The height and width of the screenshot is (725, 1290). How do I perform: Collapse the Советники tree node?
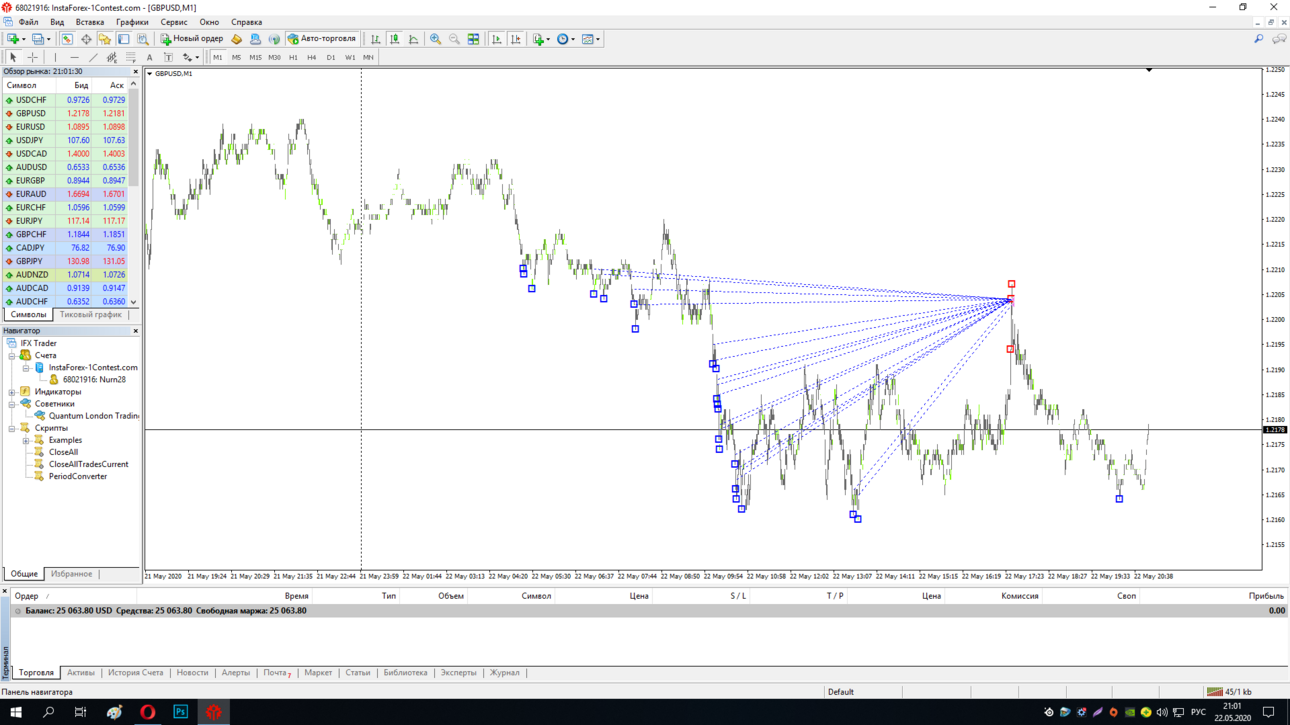coord(12,404)
